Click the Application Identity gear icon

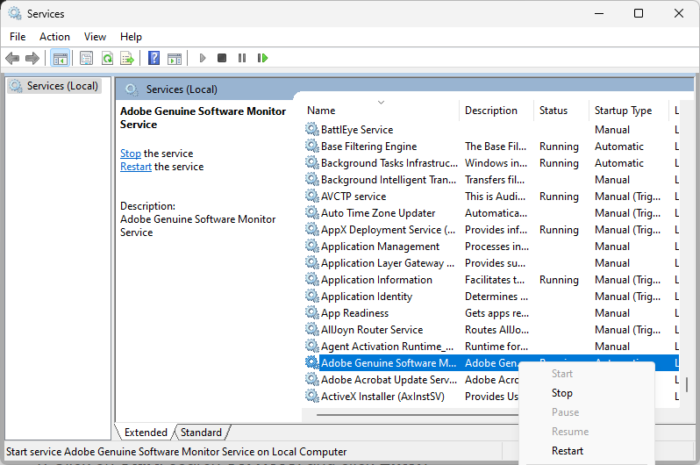click(x=312, y=296)
